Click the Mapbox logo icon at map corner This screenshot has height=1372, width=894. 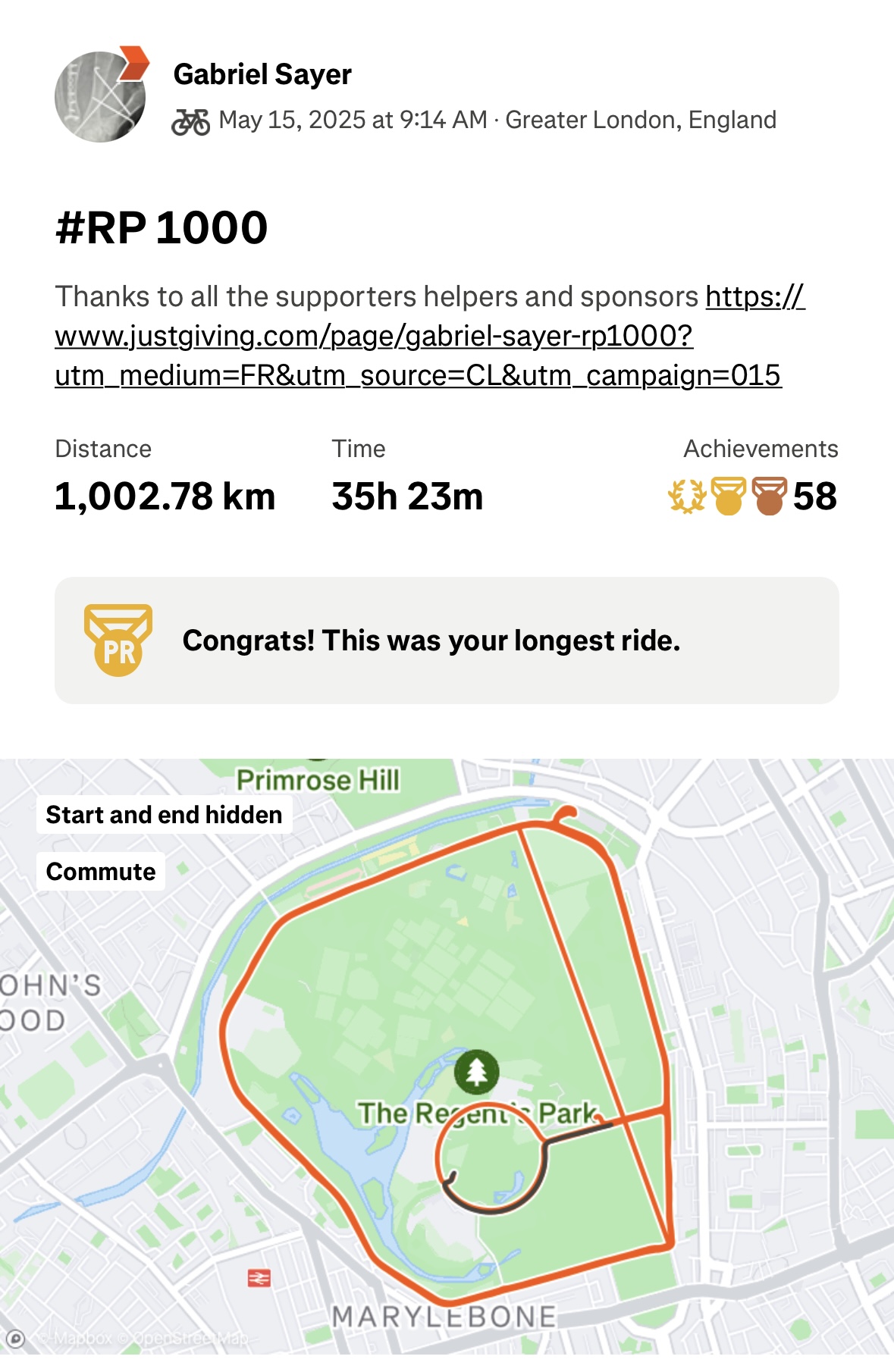pos(15,1339)
